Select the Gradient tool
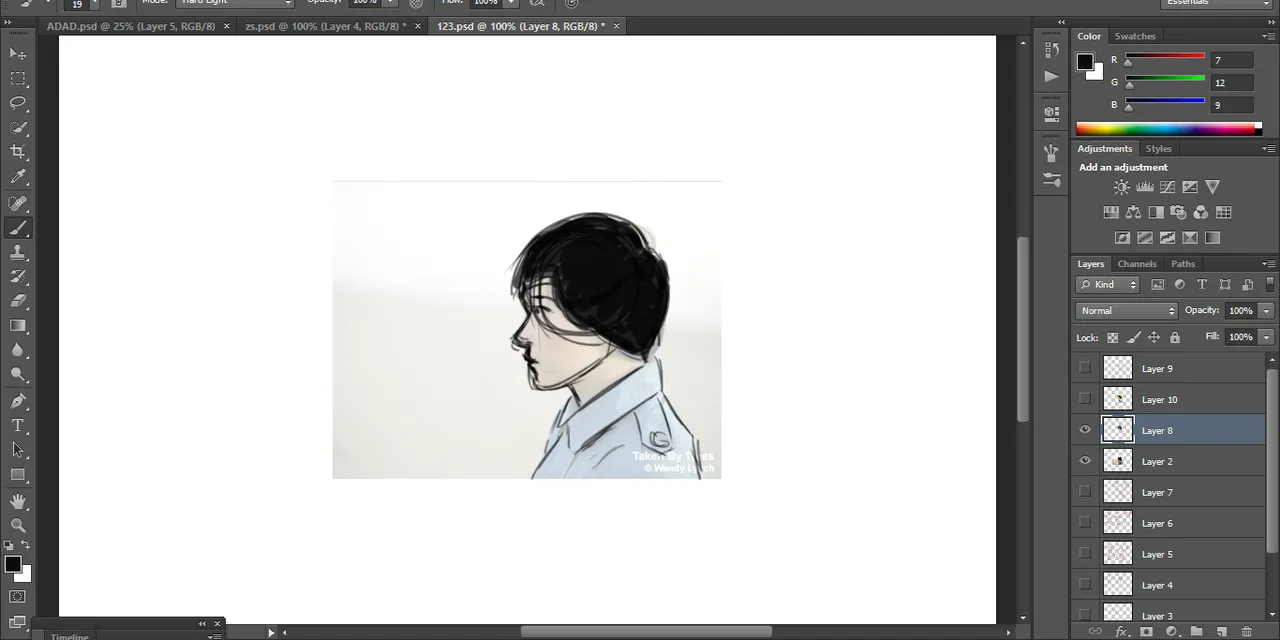The width and height of the screenshot is (1280, 640). pos(18,326)
